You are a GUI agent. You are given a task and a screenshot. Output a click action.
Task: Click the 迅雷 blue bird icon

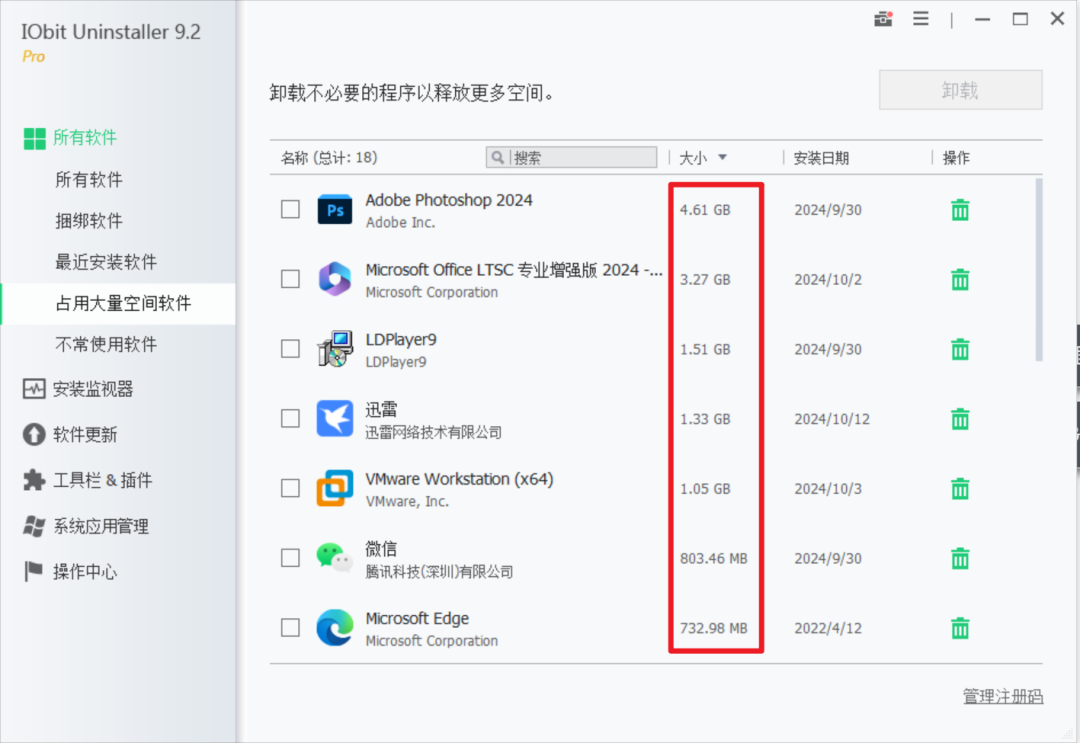tap(335, 419)
